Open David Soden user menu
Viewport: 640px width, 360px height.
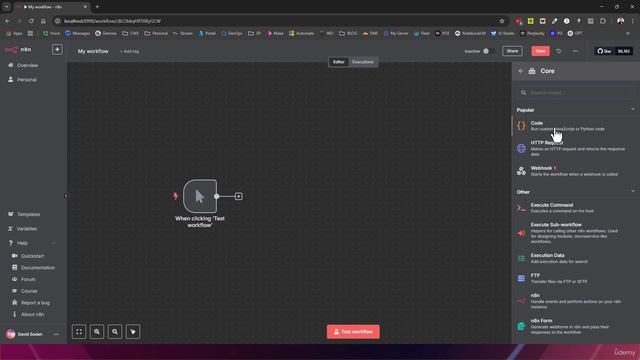tap(33, 334)
